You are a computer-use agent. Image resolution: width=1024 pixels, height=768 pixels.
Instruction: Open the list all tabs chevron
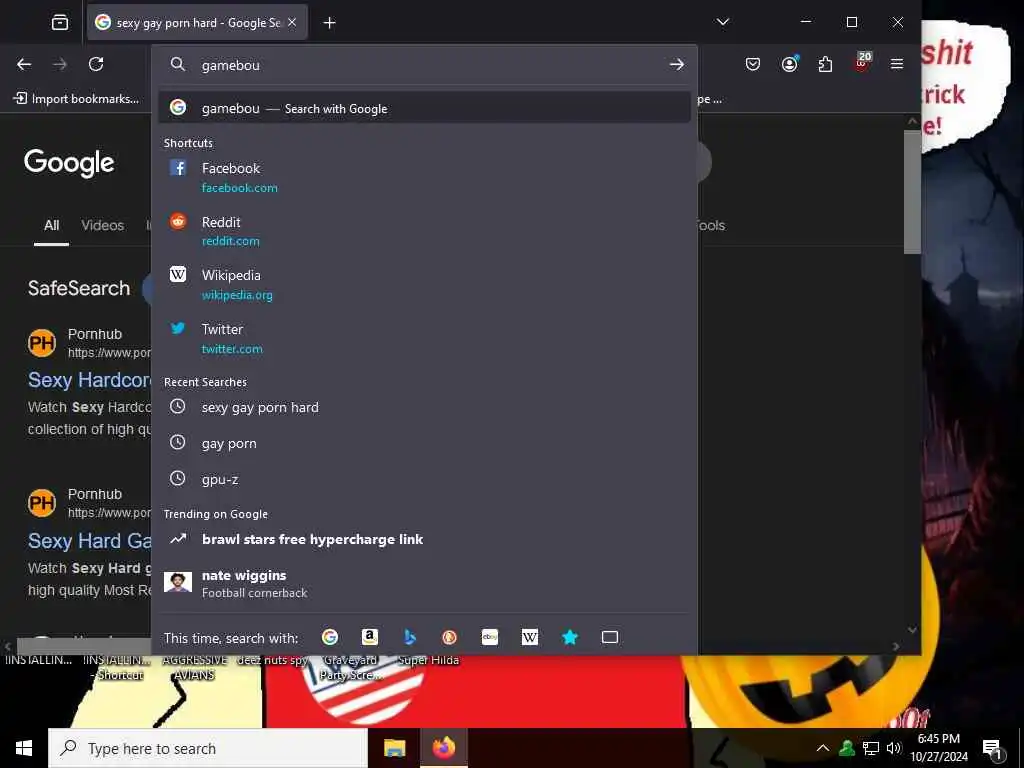[x=722, y=22]
